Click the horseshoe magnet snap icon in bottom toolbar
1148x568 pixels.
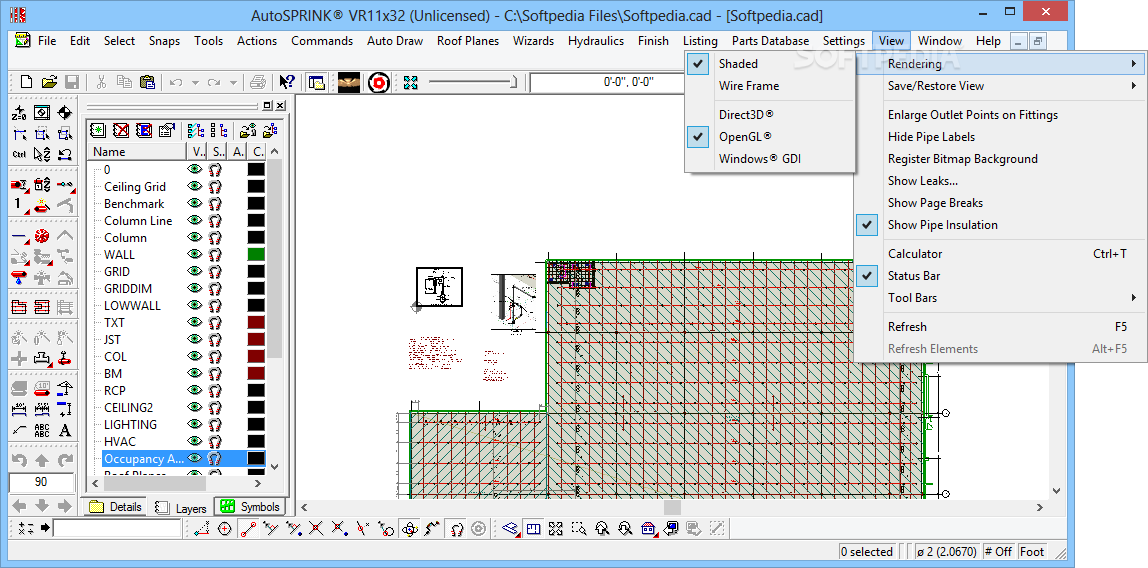456,528
